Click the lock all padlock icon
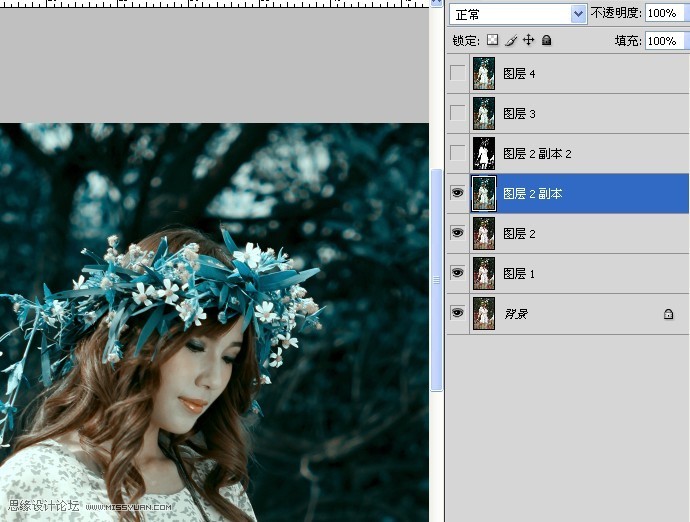The height and width of the screenshot is (522, 690). coord(546,41)
